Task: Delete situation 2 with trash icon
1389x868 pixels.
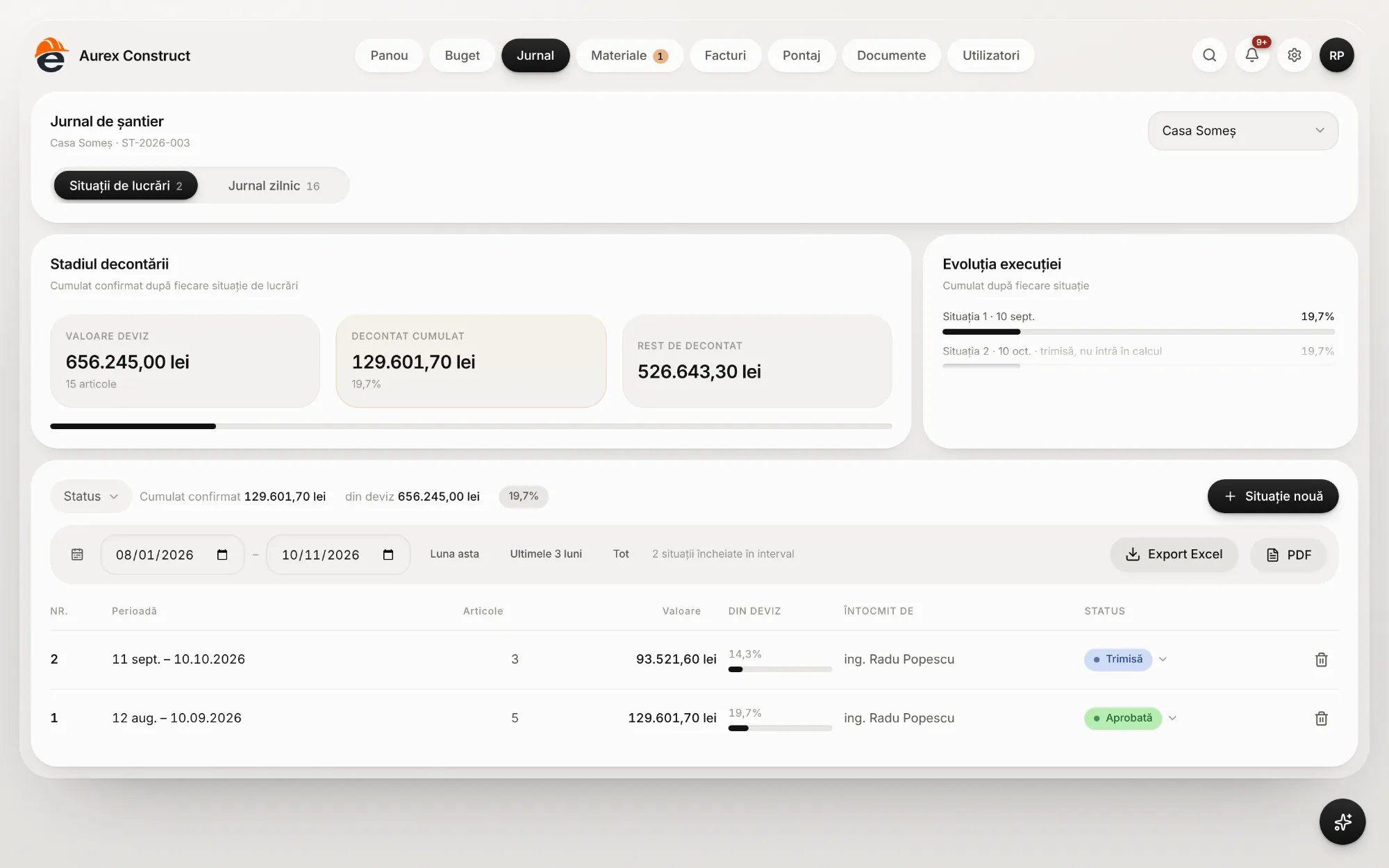Action: tap(1321, 660)
